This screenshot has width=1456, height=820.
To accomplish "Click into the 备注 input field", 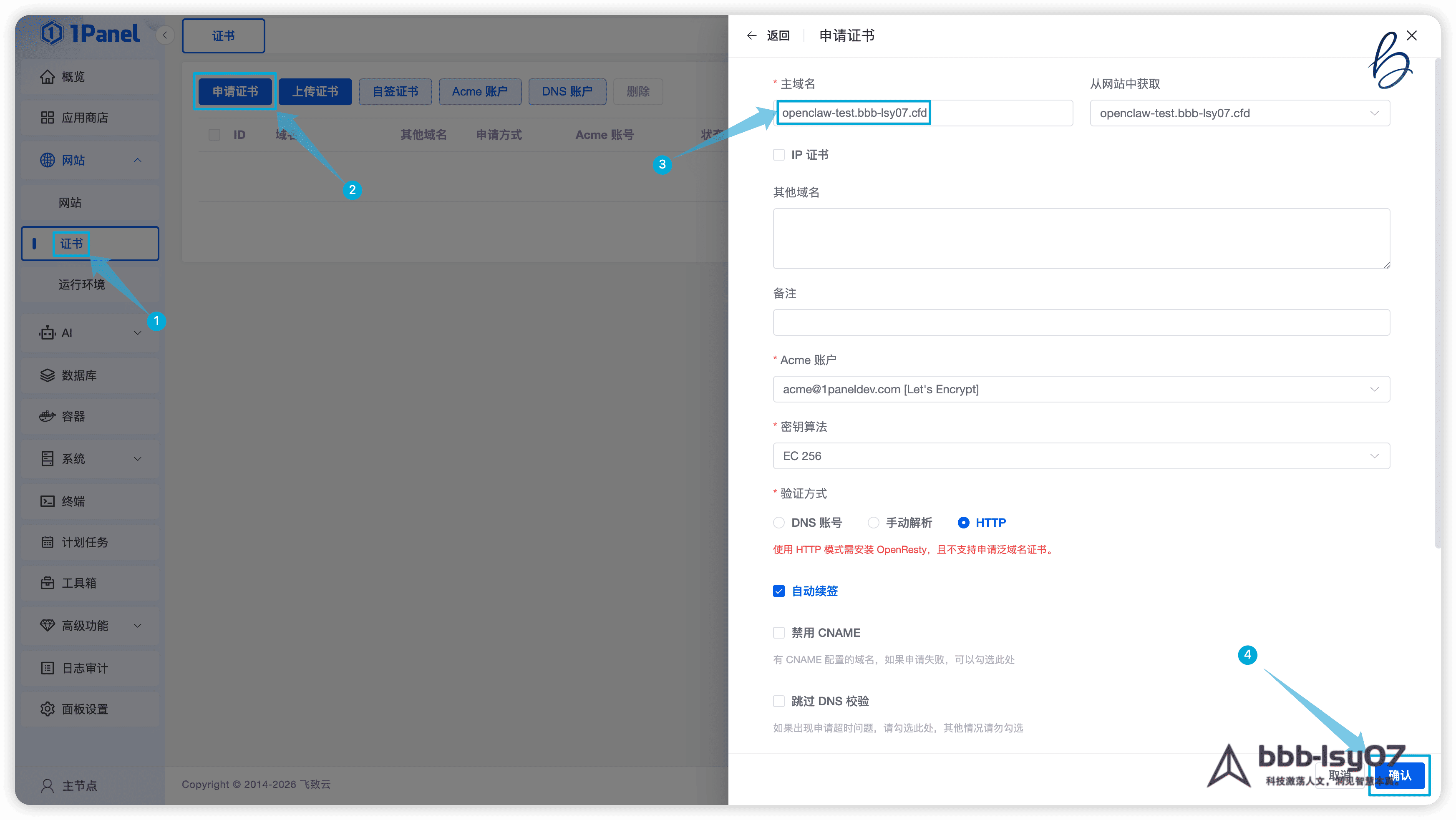I will (x=1081, y=323).
